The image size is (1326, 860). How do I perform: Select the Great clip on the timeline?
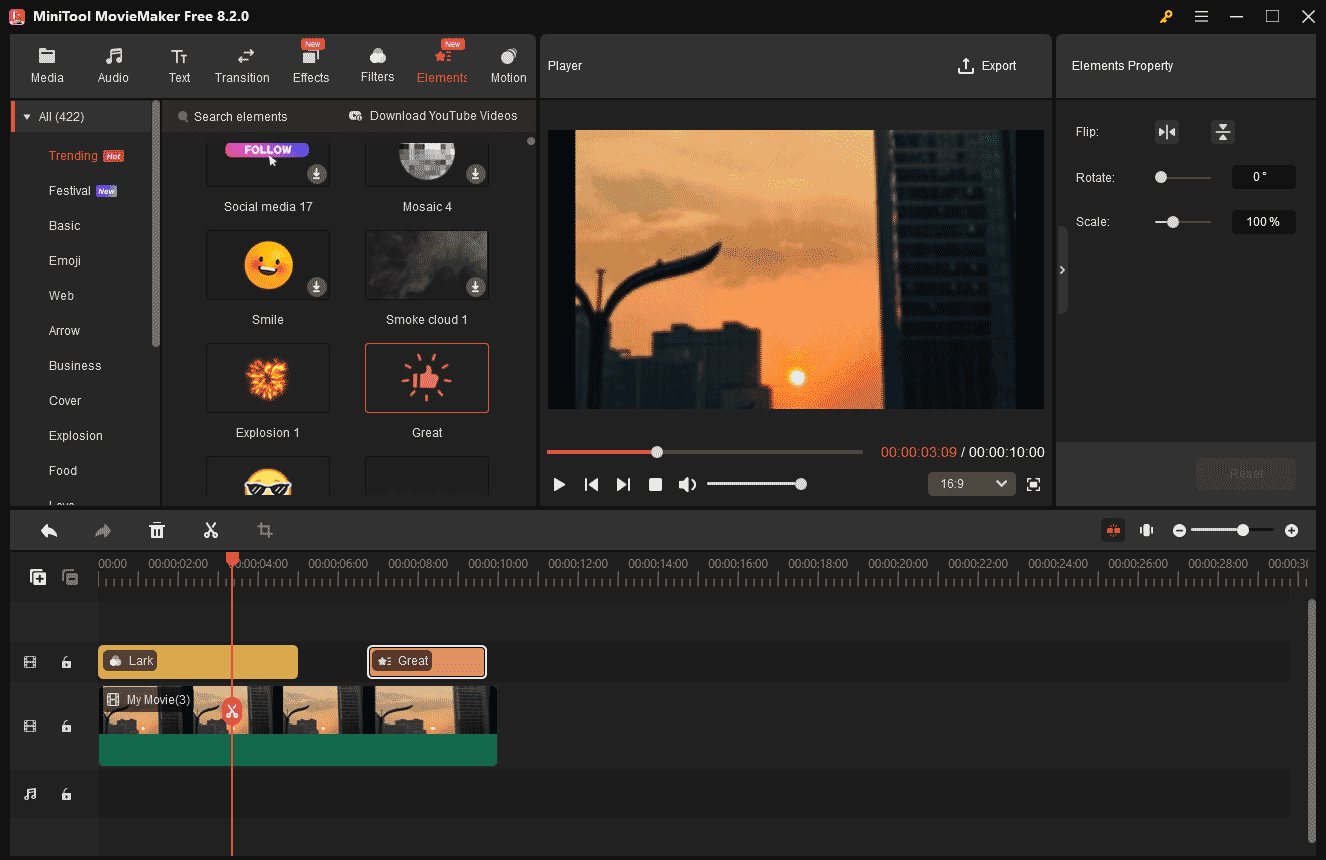pos(427,661)
